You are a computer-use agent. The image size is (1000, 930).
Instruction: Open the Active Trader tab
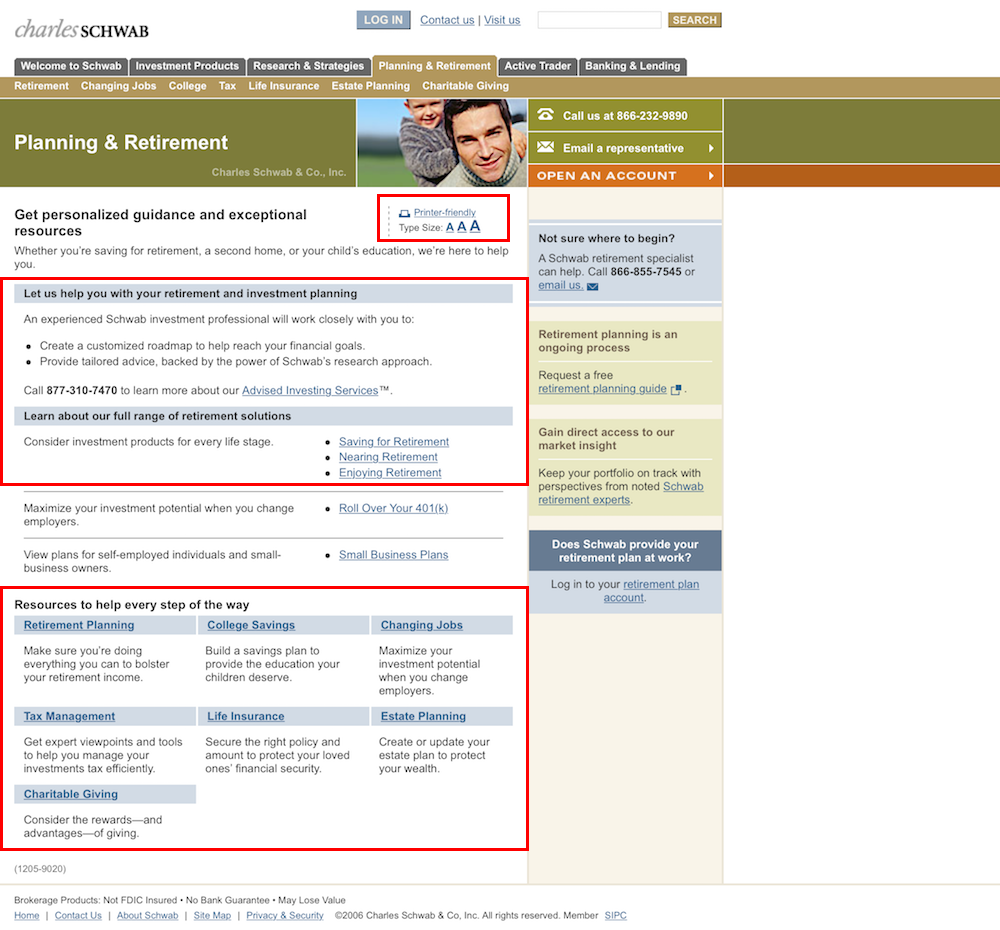[x=538, y=66]
